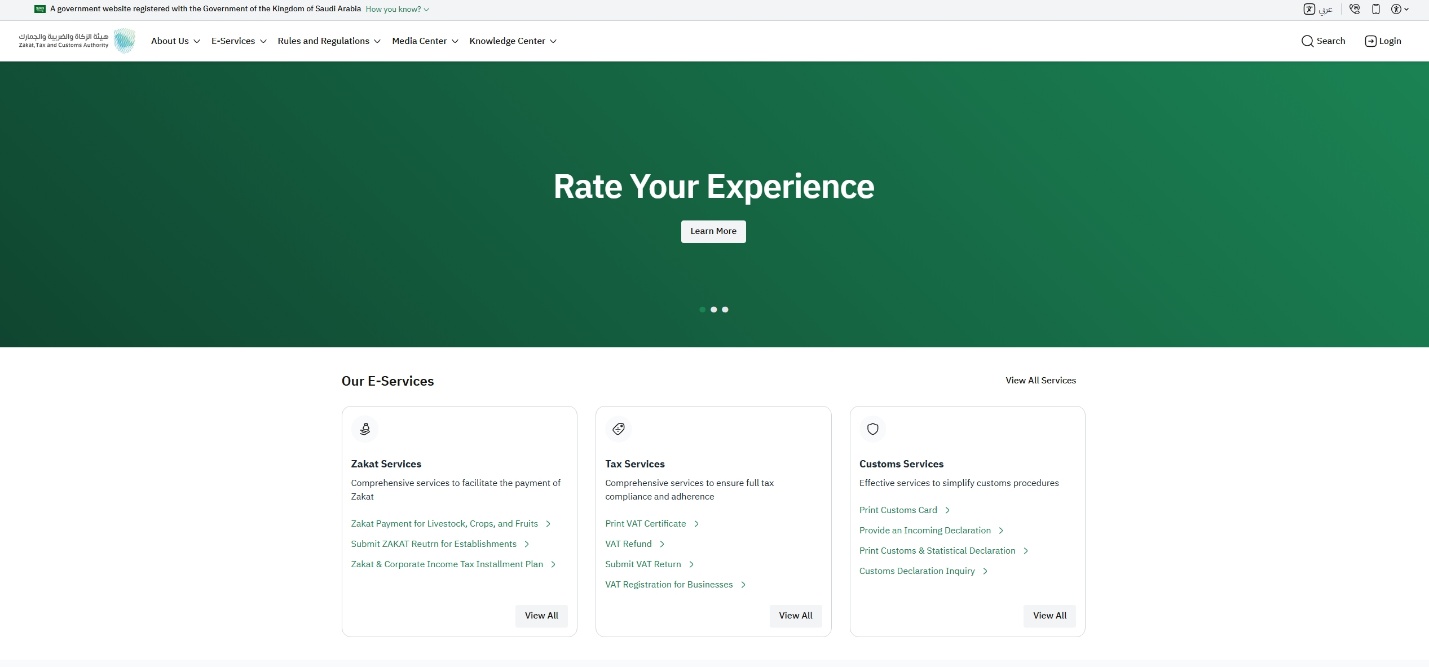1429x667 pixels.
Task: Open the Media Center menu
Action: (425, 41)
